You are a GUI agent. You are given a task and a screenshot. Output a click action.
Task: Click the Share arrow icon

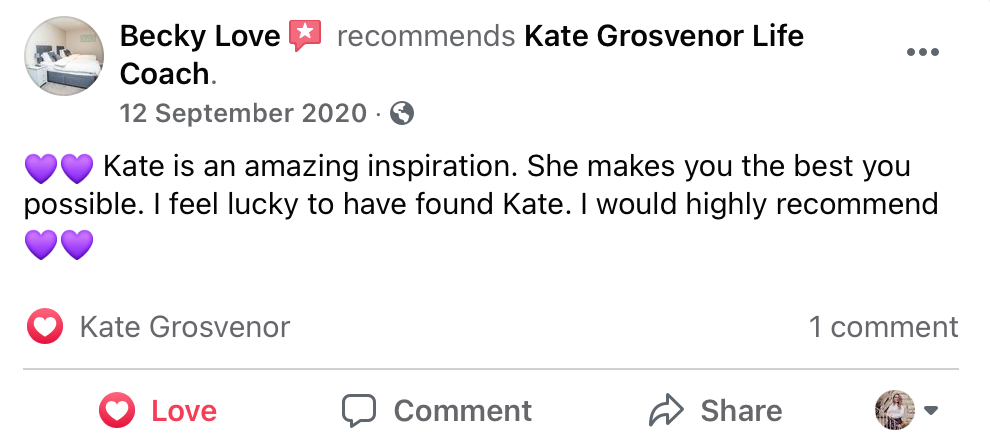click(x=664, y=410)
